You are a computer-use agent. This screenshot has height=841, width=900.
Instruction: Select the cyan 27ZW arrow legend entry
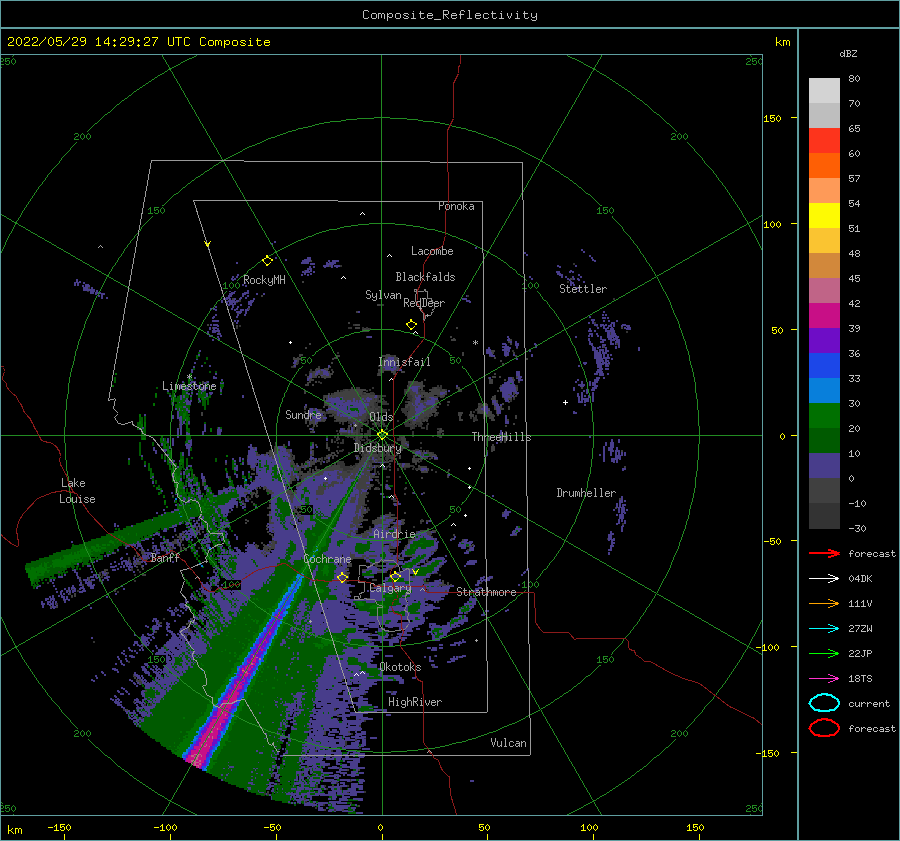point(824,628)
